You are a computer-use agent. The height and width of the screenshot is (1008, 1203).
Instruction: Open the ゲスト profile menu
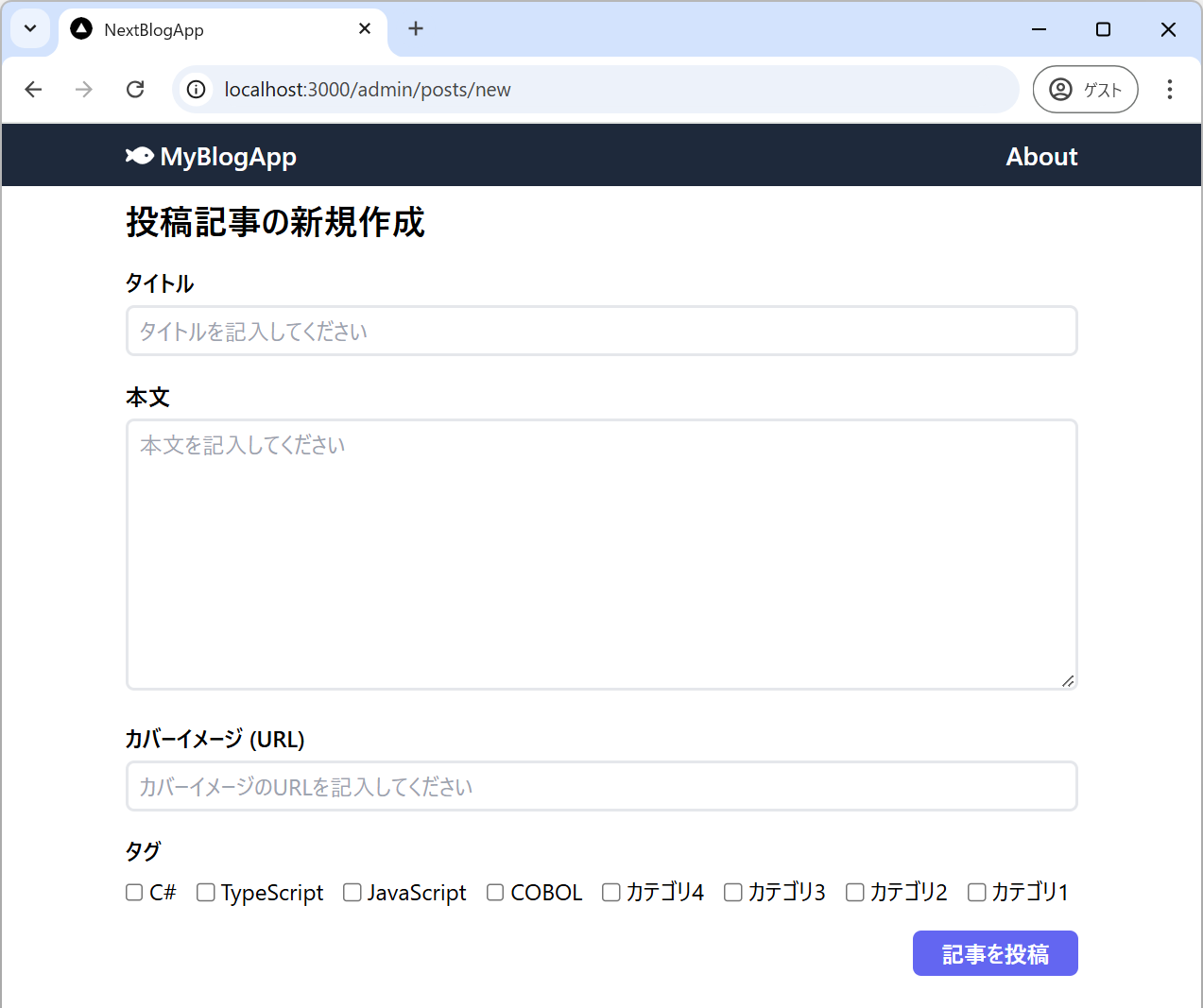point(1085,89)
